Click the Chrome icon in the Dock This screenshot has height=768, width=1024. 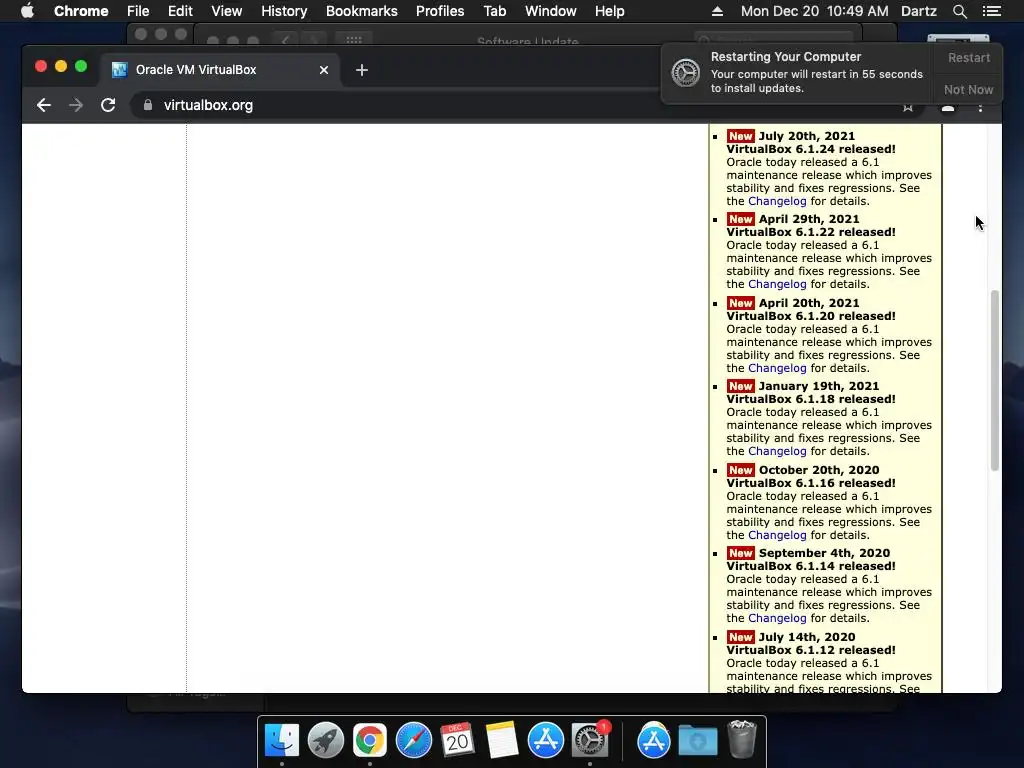370,741
